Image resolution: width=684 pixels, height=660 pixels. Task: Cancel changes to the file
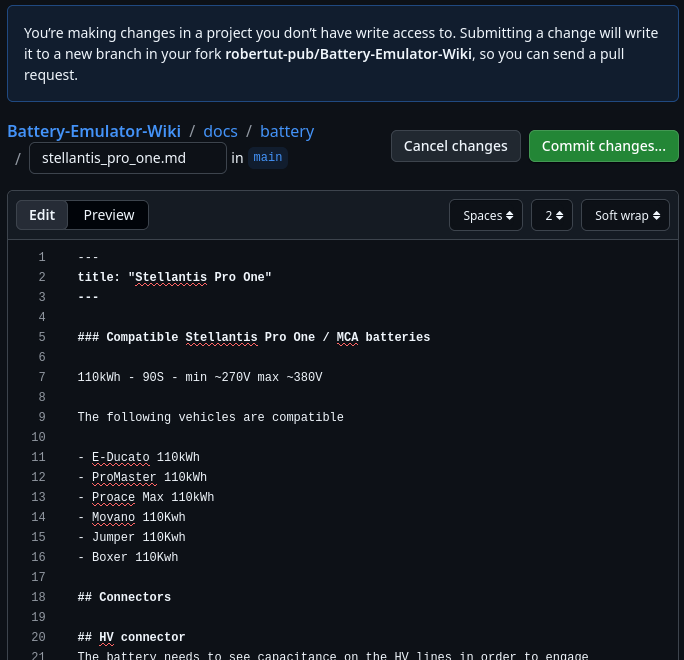coord(455,146)
